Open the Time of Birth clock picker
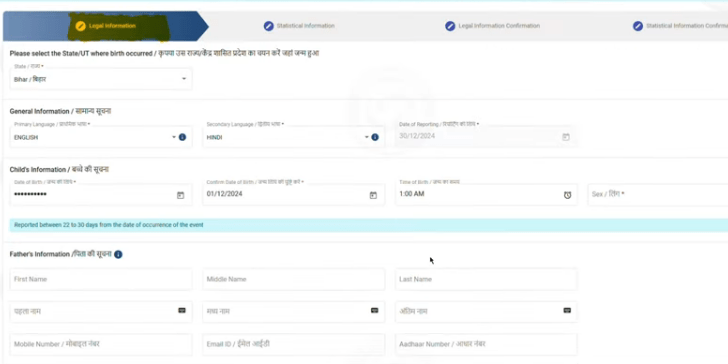The height and width of the screenshot is (364, 728). (x=567, y=195)
